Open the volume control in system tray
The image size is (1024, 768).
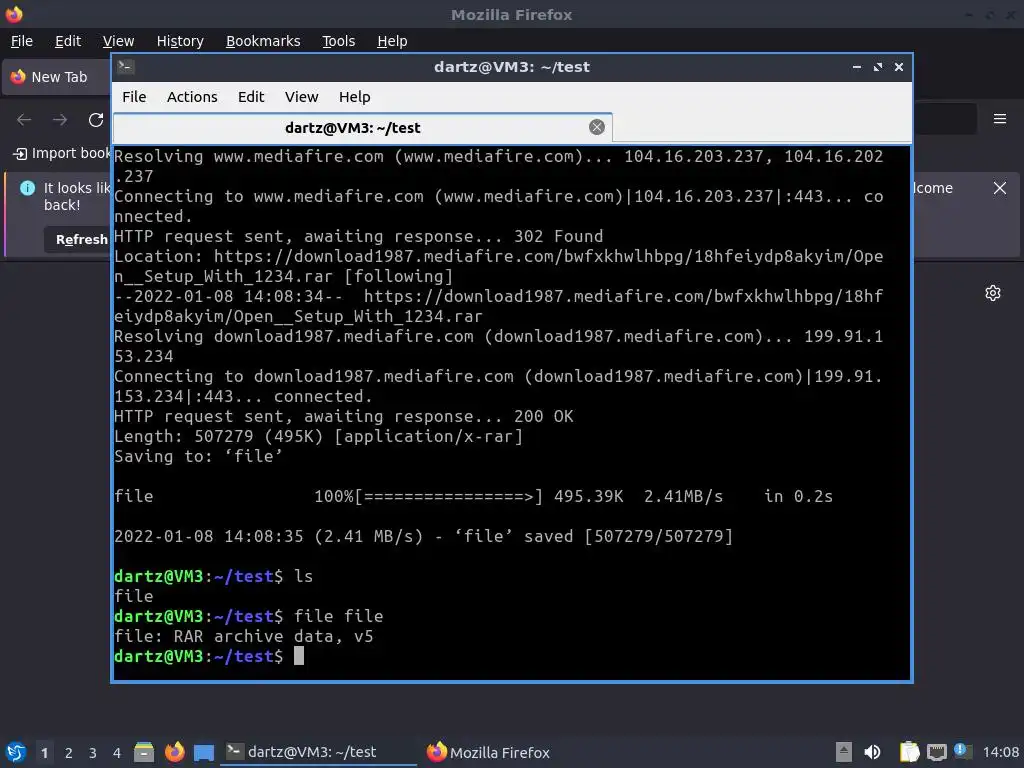coord(872,752)
